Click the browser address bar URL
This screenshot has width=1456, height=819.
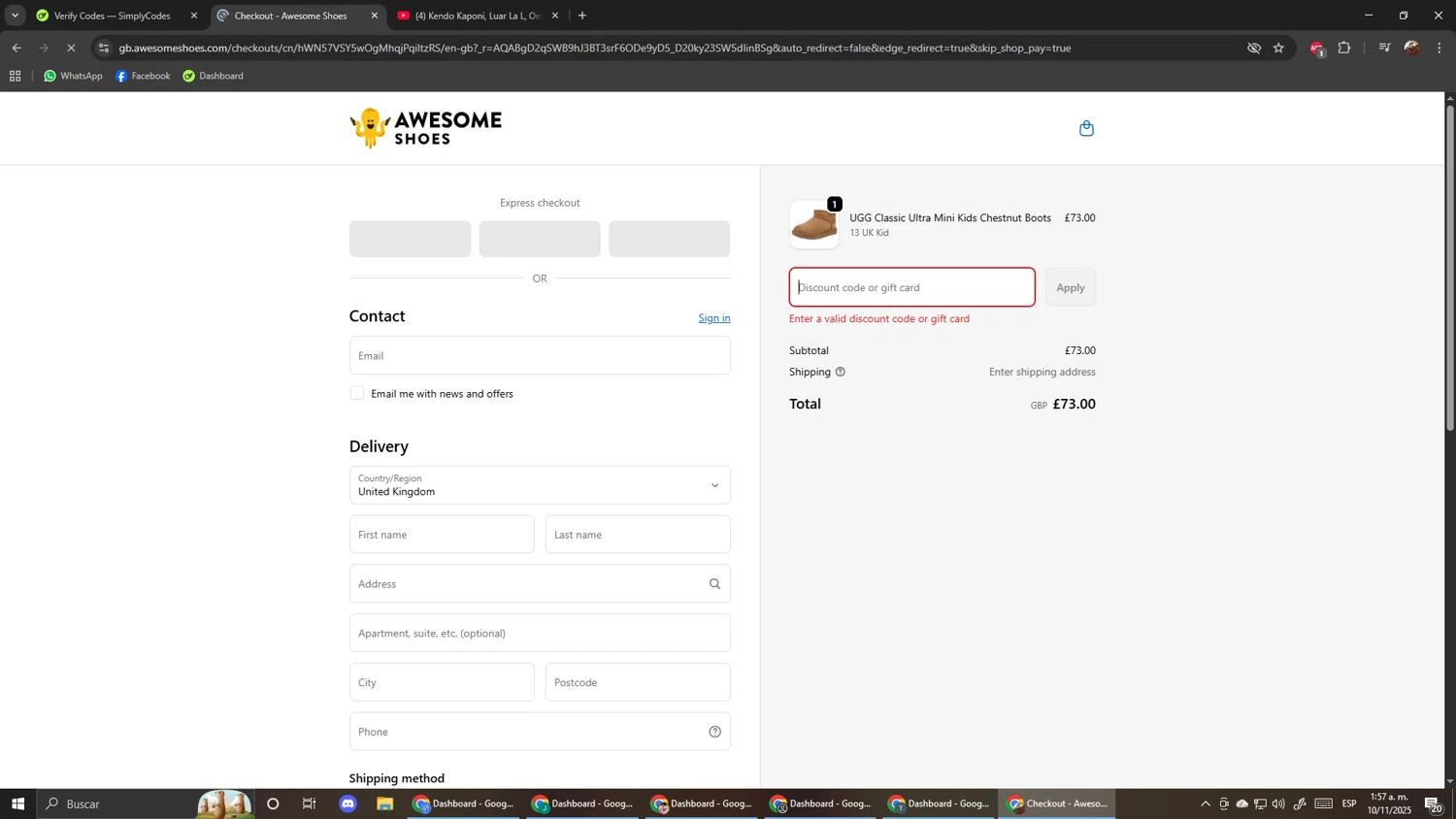(595, 48)
